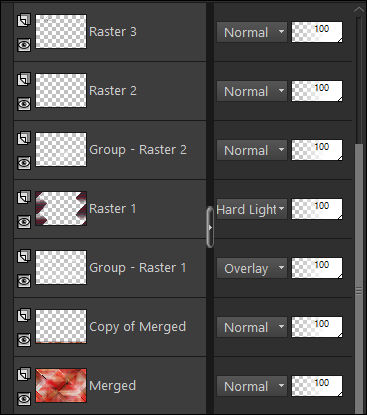This screenshot has height=415, width=367.
Task: Click the layer type icon for Raster 3
Action: tap(24, 20)
